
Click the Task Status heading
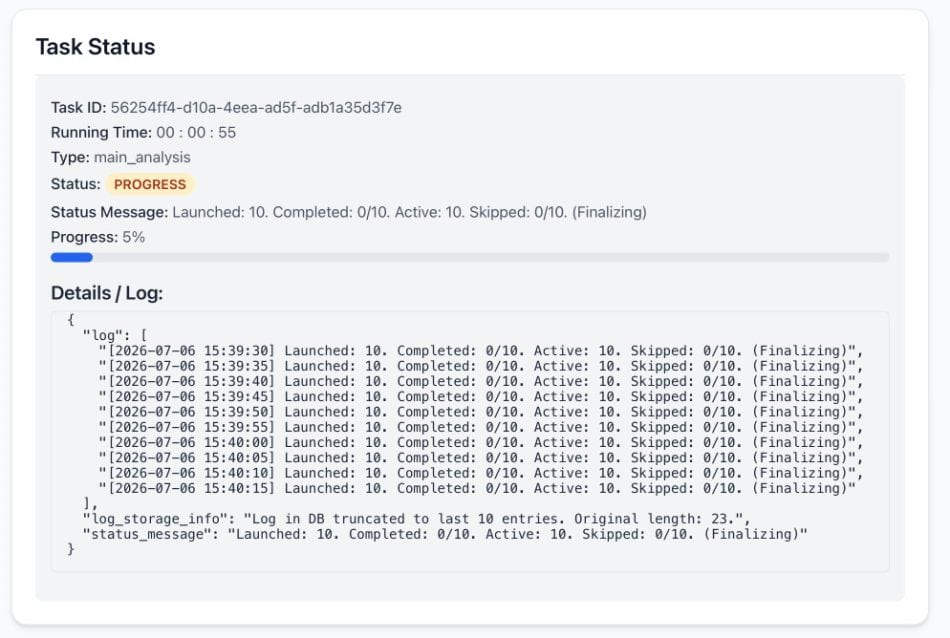pos(95,47)
